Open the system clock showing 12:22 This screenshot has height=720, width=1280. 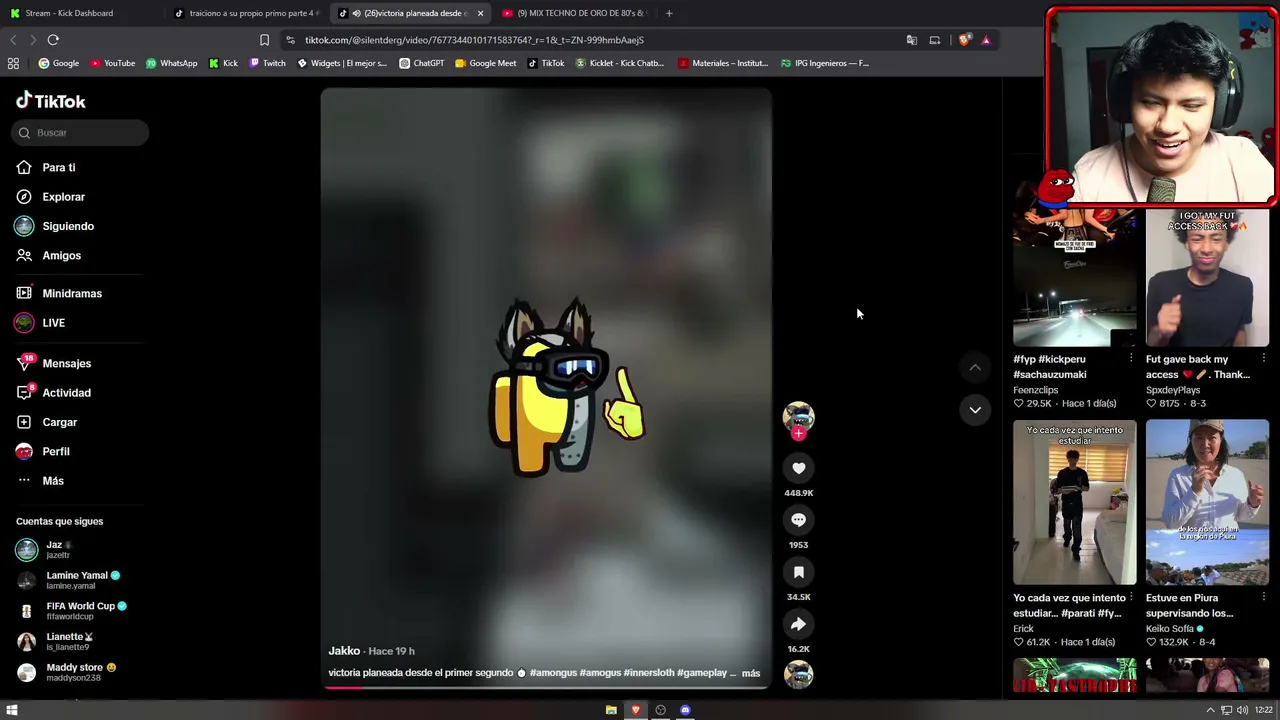(1263, 710)
